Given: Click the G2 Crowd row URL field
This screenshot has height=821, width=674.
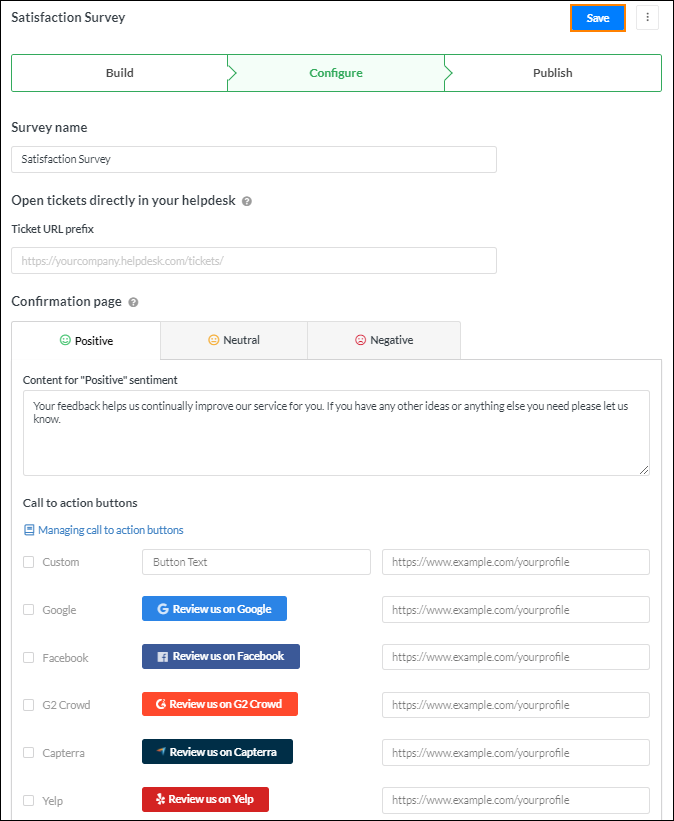Looking at the screenshot, I should coord(516,705).
